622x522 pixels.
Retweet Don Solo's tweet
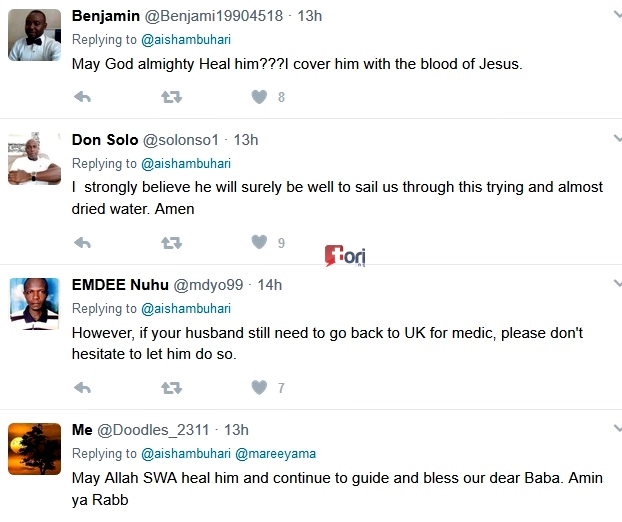(x=171, y=242)
